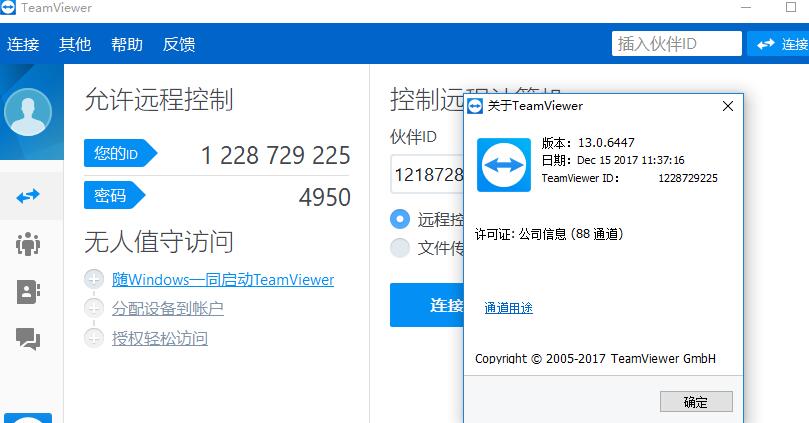This screenshot has width=809, height=423.
Task: Select the 远程控制 radio button
Action: tap(400, 219)
